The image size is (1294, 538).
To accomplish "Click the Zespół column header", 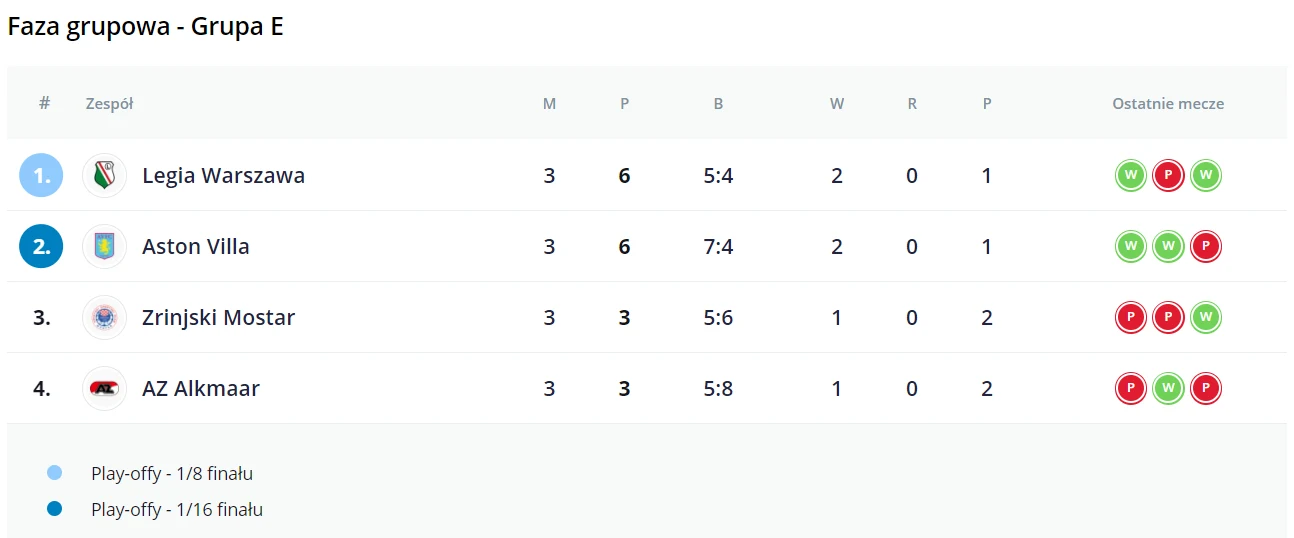I will tap(110, 104).
